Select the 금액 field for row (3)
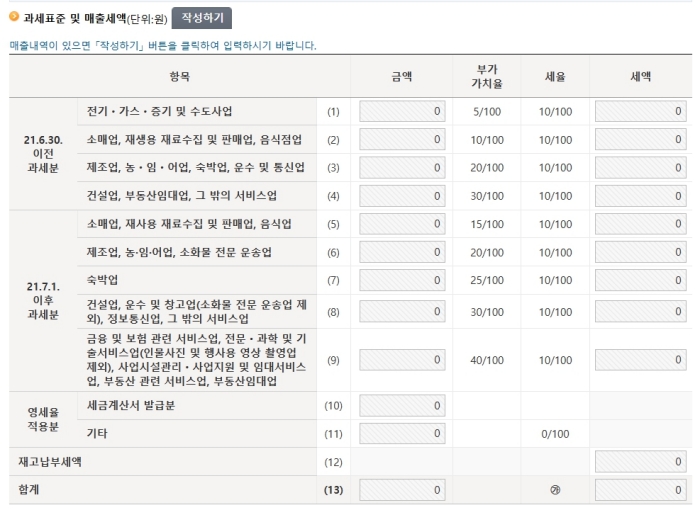700x510 pixels. (x=402, y=168)
